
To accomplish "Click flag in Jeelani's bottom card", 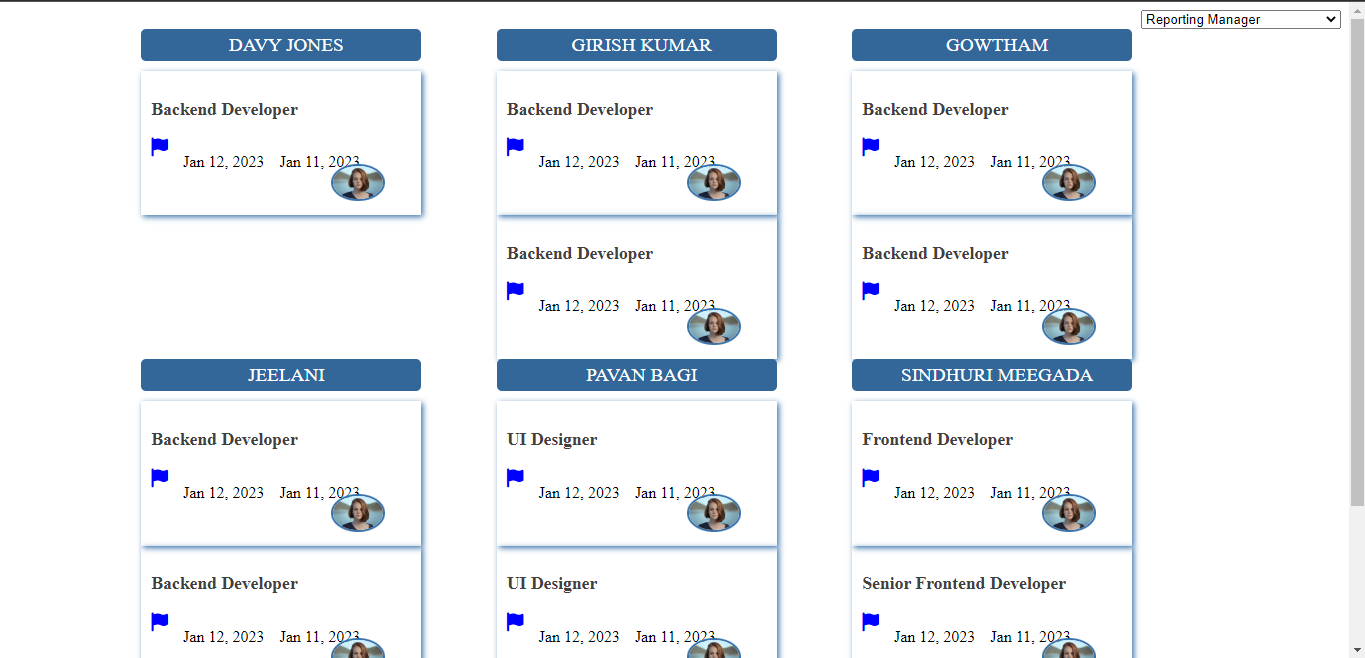I will tap(160, 622).
